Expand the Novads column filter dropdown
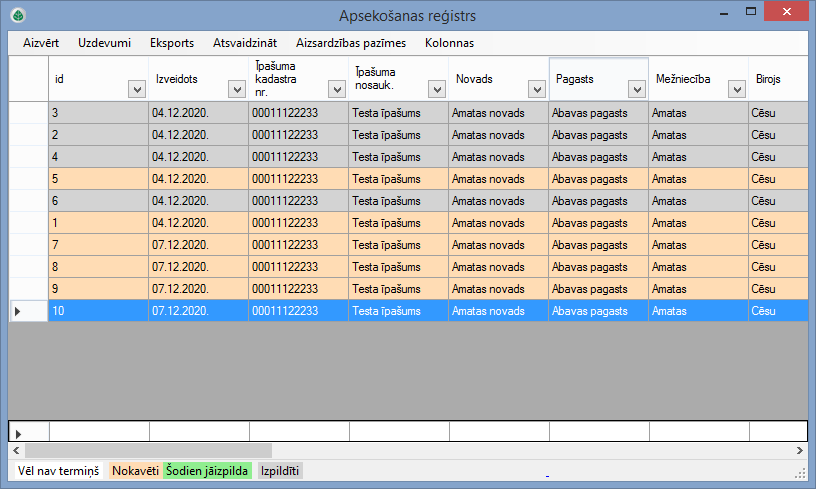 tap(537, 89)
